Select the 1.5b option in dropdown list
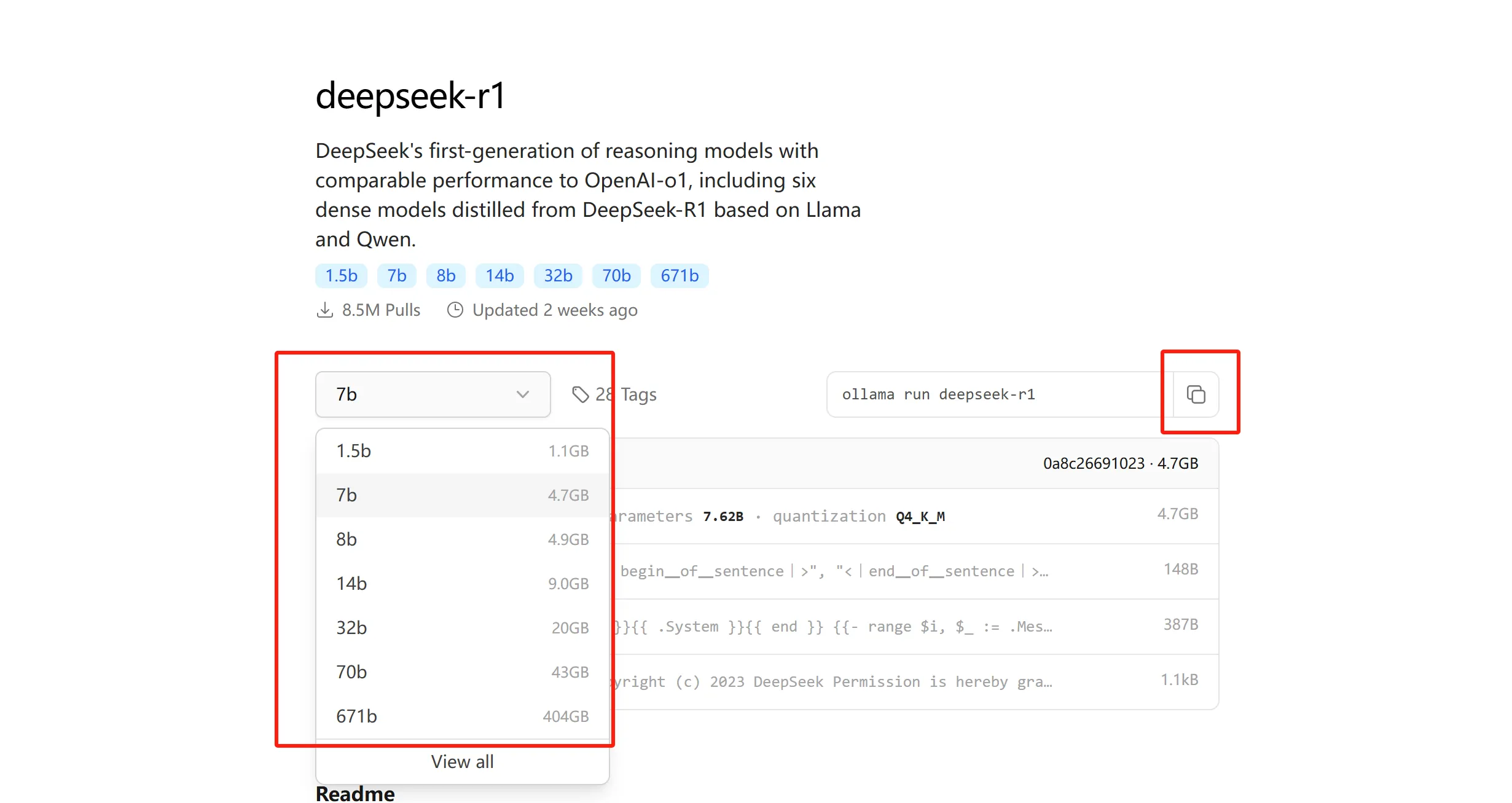Image resolution: width=1512 pixels, height=803 pixels. click(462, 451)
